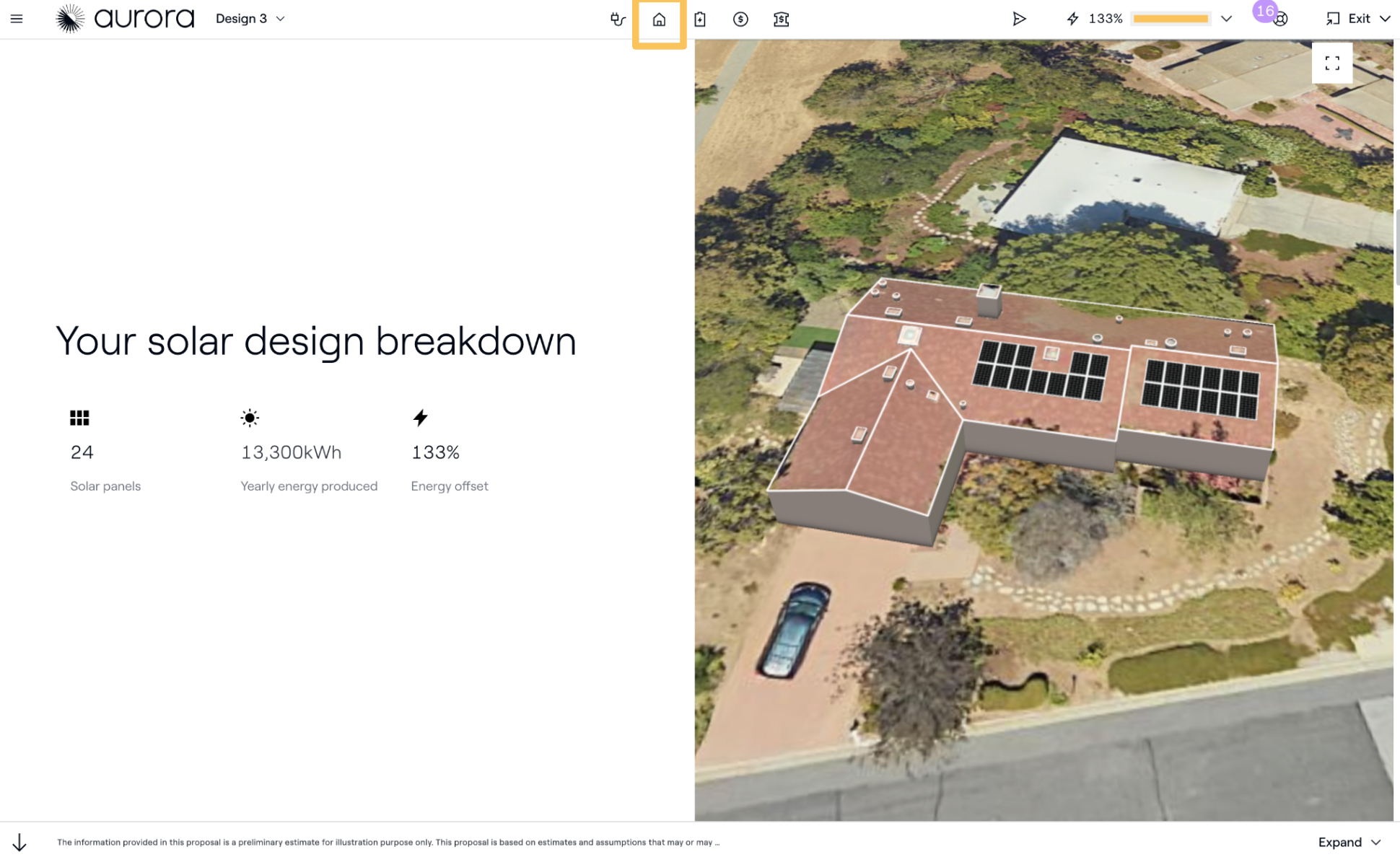
Task: Open the Design 3 dropdown
Action: click(250, 19)
